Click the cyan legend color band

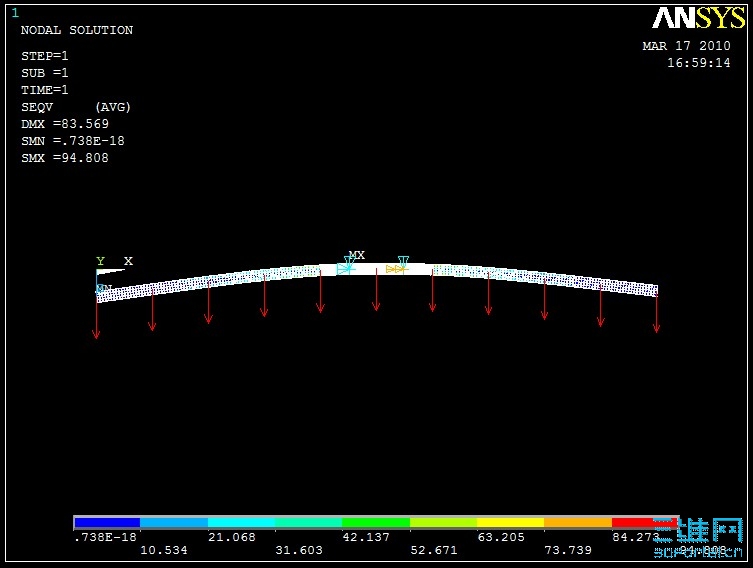[x=241, y=522]
